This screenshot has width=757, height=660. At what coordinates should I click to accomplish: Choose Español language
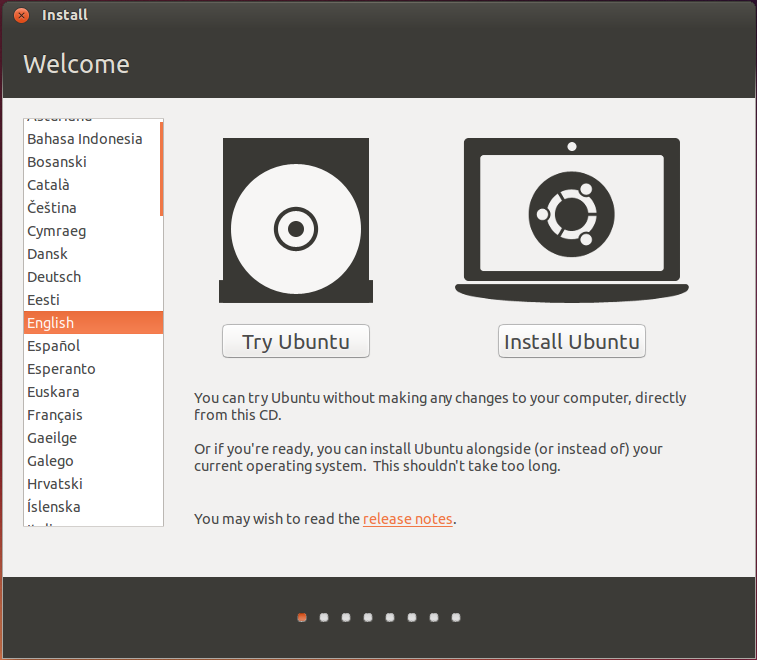click(x=93, y=346)
